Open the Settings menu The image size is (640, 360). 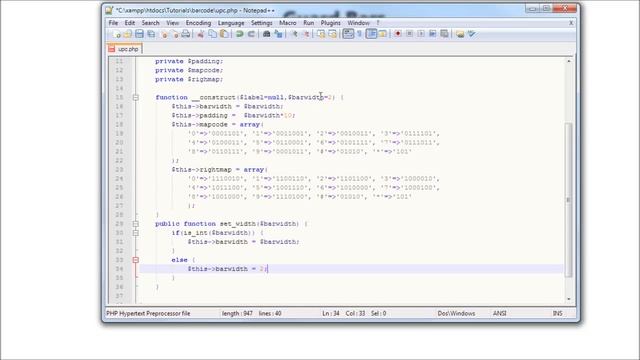(x=262, y=23)
